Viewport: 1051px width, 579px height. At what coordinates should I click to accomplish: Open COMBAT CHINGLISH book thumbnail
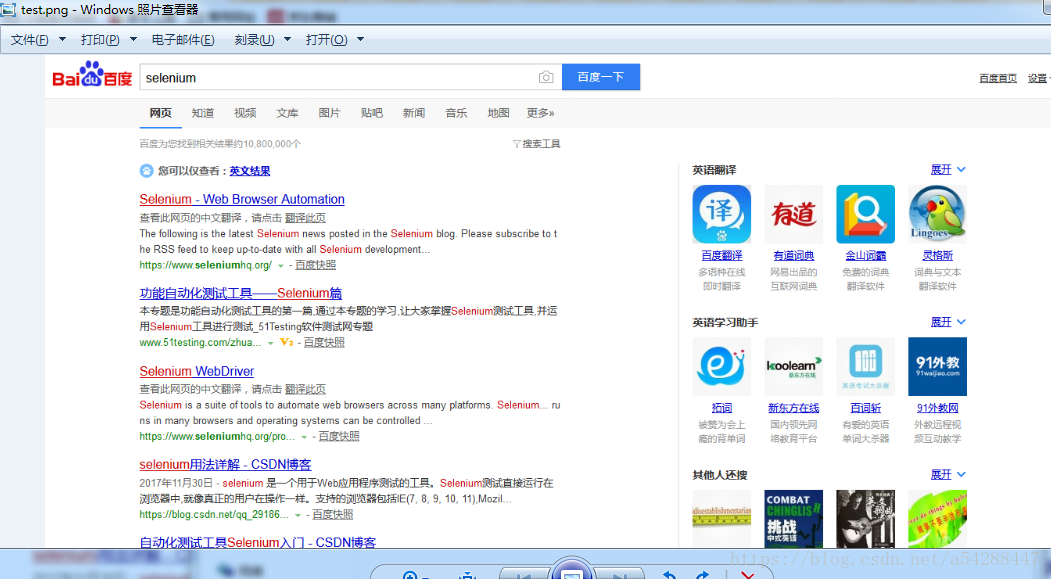pos(794,519)
